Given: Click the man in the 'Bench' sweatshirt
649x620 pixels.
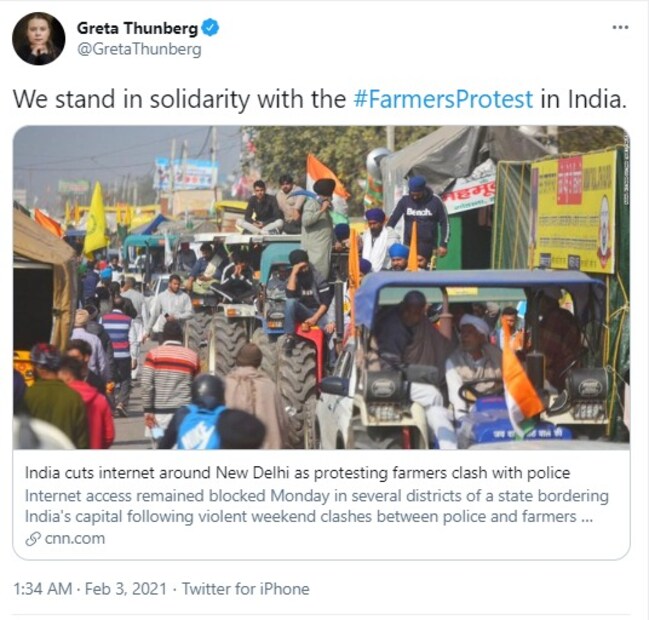Looking at the screenshot, I should [x=419, y=217].
